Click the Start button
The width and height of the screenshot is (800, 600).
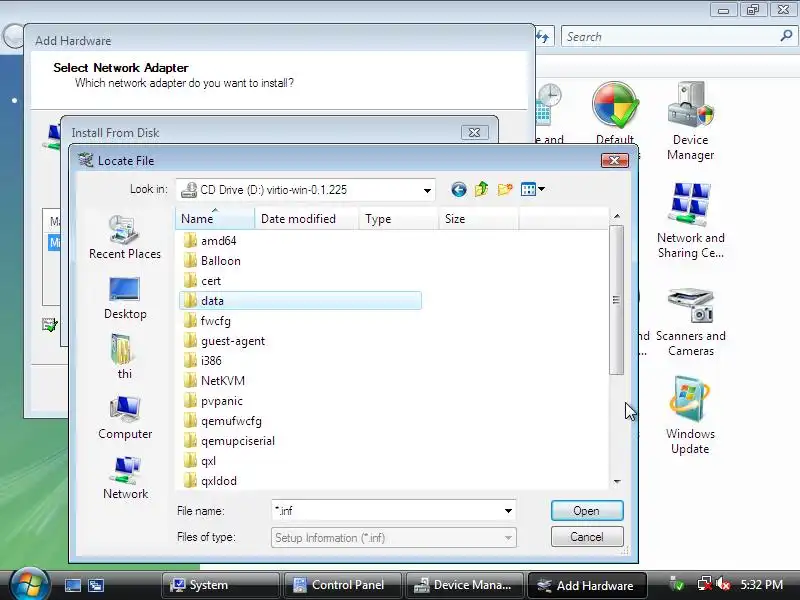point(29,584)
